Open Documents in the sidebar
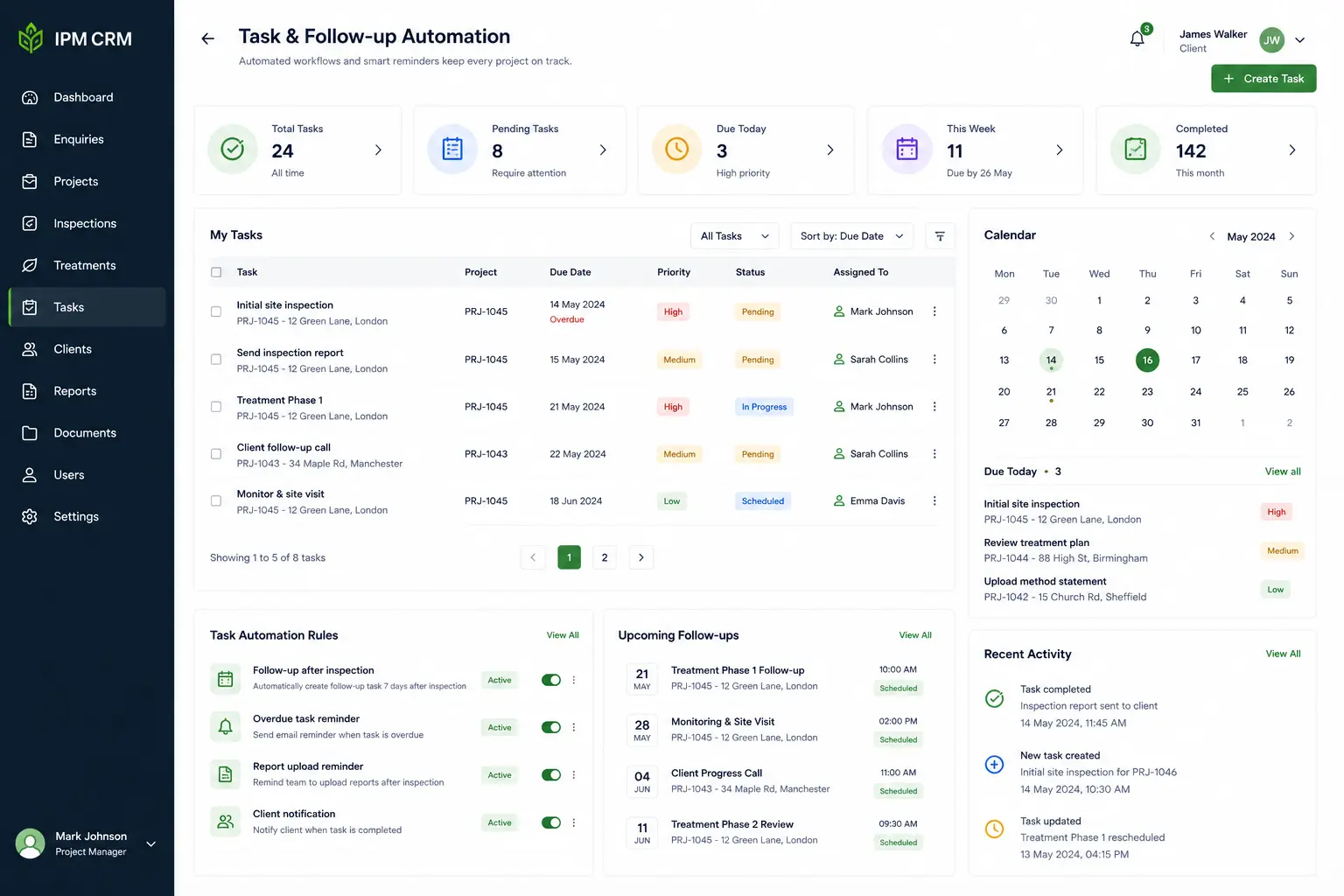Viewport: 1344px width, 896px height. point(87,433)
